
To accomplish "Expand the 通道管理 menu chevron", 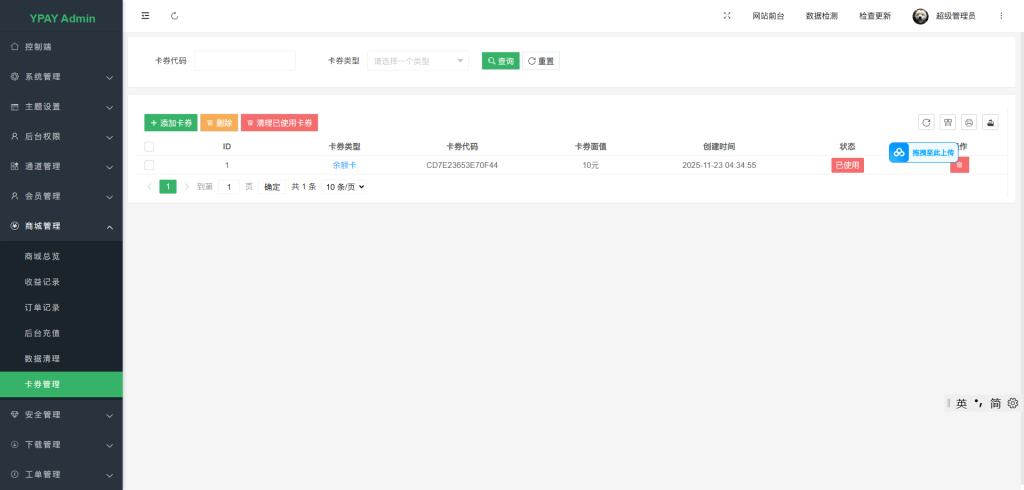I will click(110, 168).
